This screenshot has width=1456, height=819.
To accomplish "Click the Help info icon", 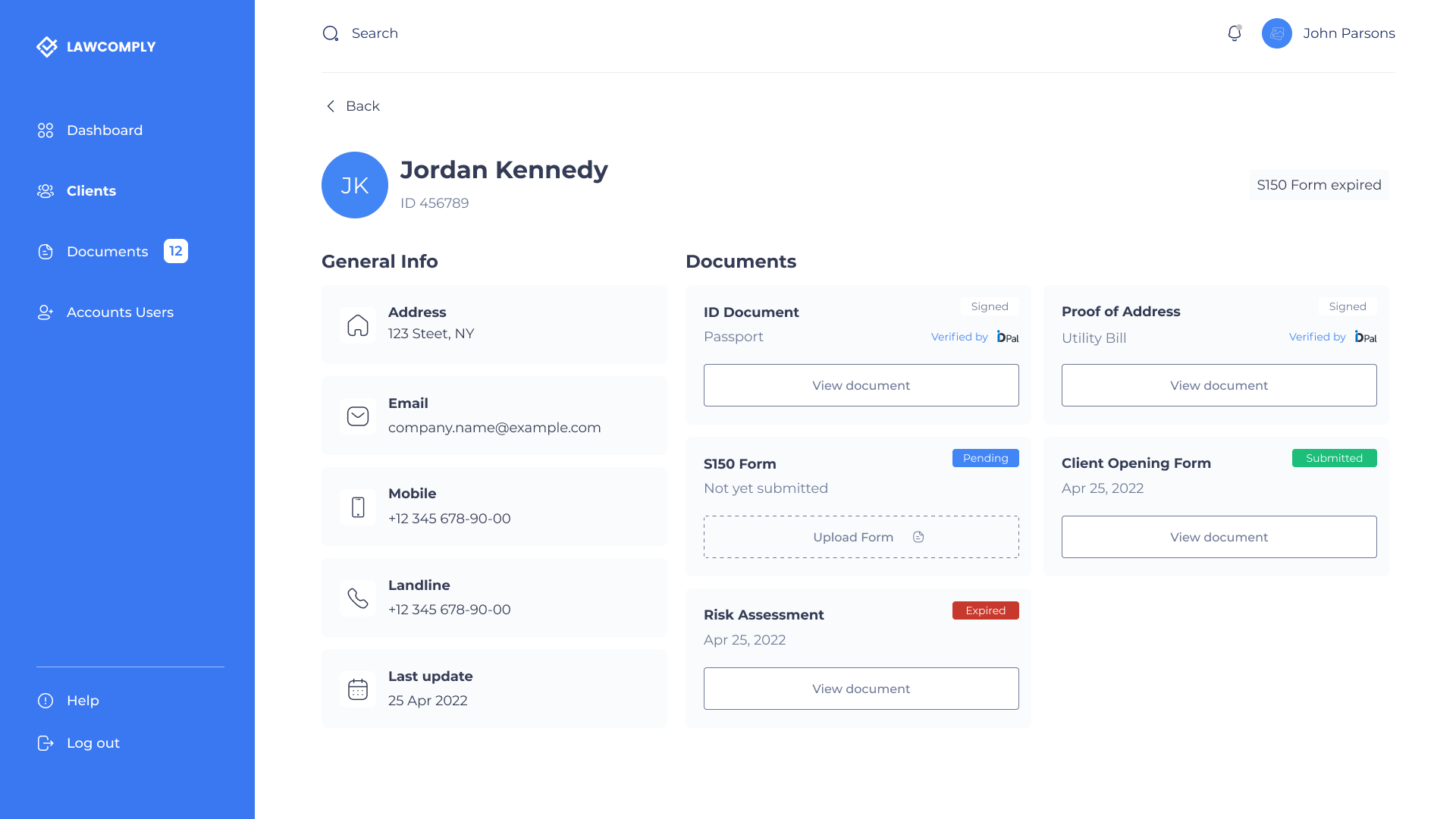I will click(x=45, y=701).
